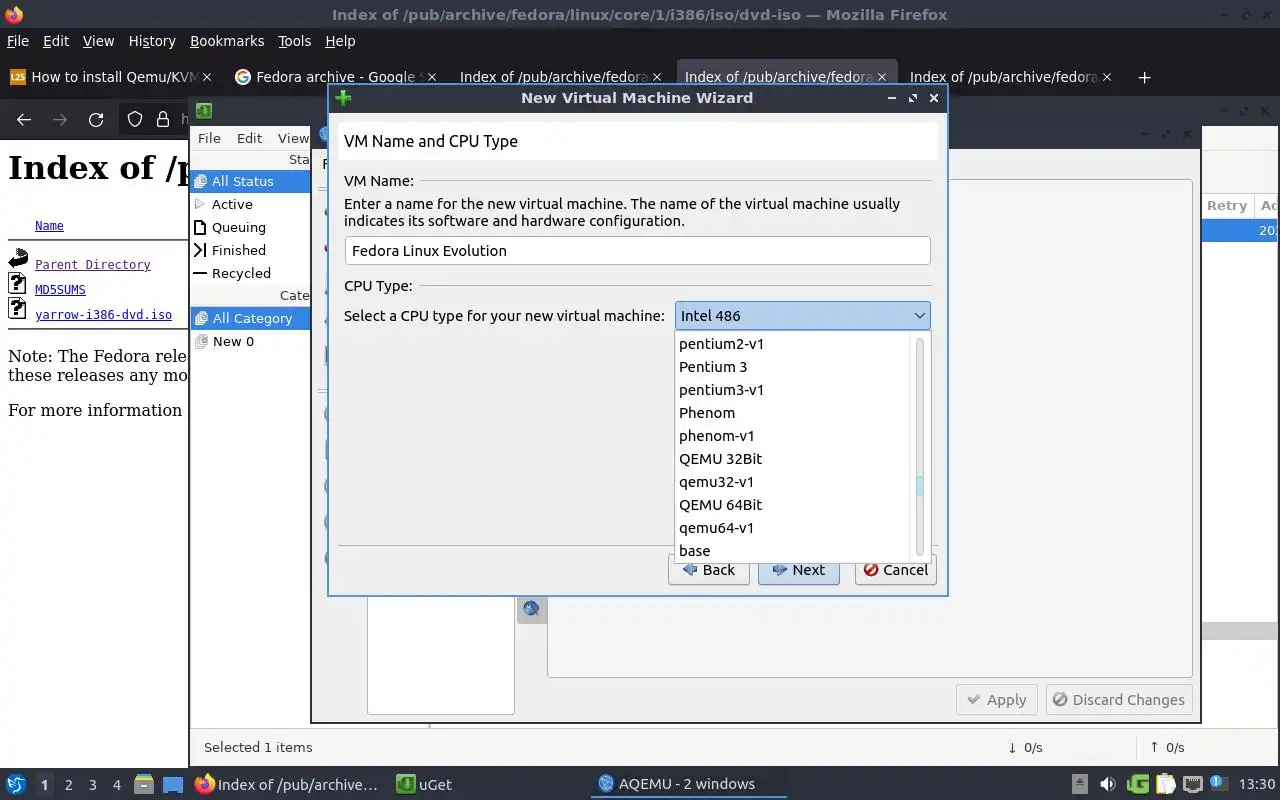Click the CPU list scrollbar handle

click(x=919, y=486)
